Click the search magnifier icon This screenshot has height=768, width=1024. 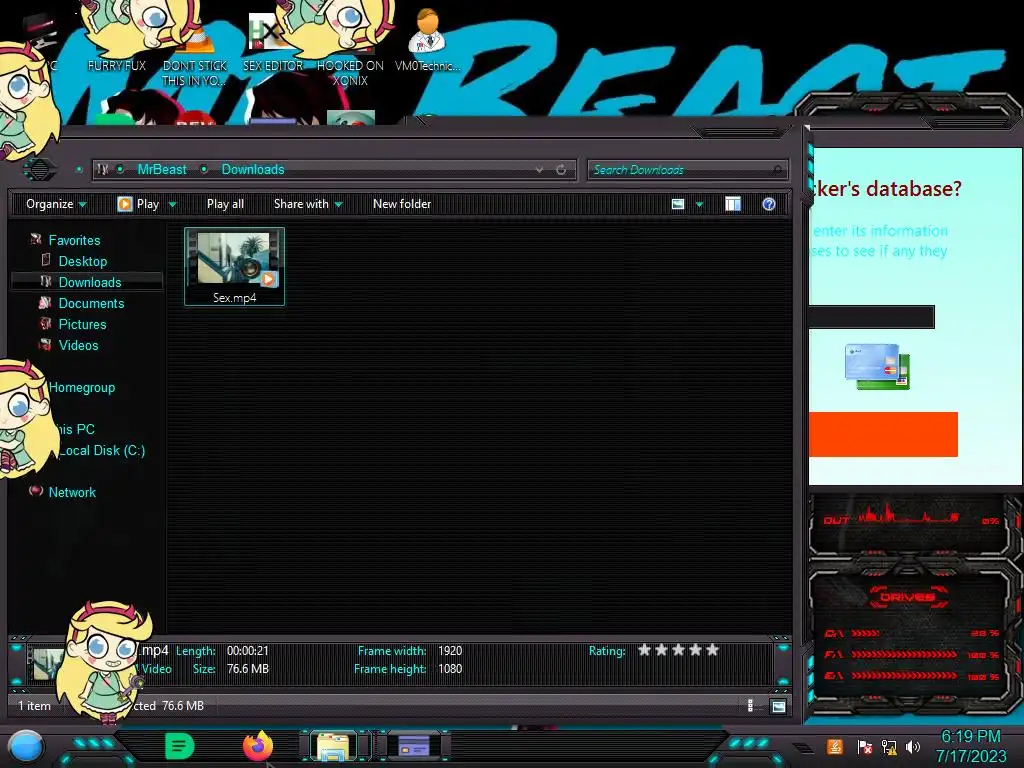pyautogui.click(x=777, y=170)
